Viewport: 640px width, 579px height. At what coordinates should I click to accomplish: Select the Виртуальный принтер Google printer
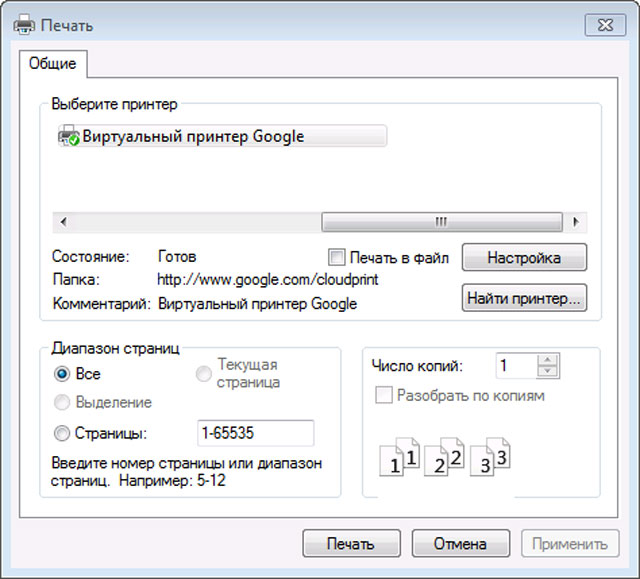click(222, 136)
